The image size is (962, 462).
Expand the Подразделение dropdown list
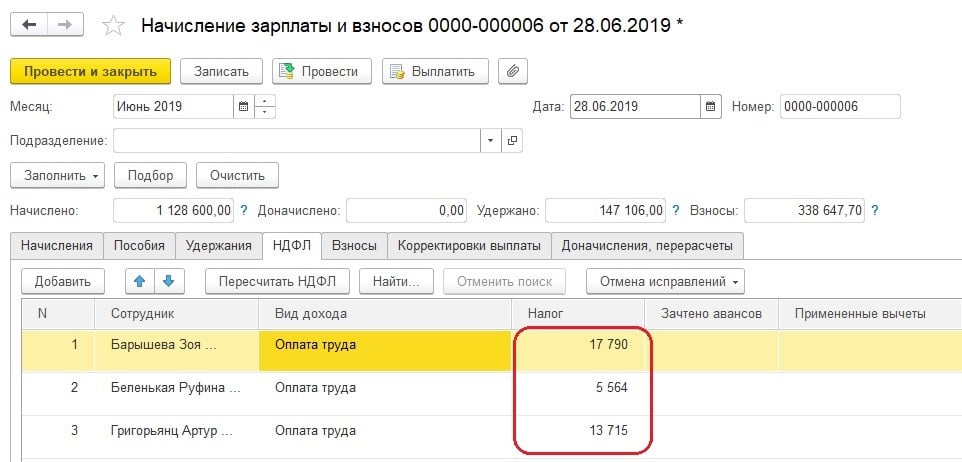(x=490, y=141)
